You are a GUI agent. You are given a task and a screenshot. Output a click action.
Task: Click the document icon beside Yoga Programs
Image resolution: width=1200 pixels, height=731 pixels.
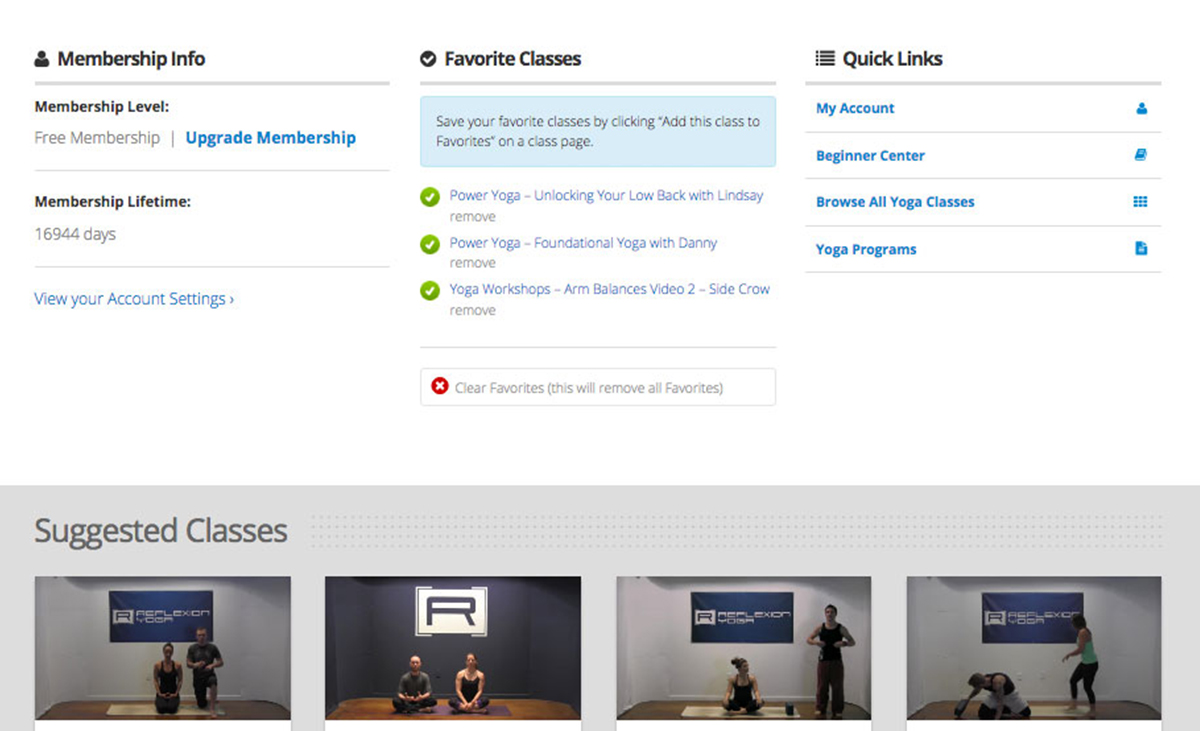pyautogui.click(x=1141, y=249)
